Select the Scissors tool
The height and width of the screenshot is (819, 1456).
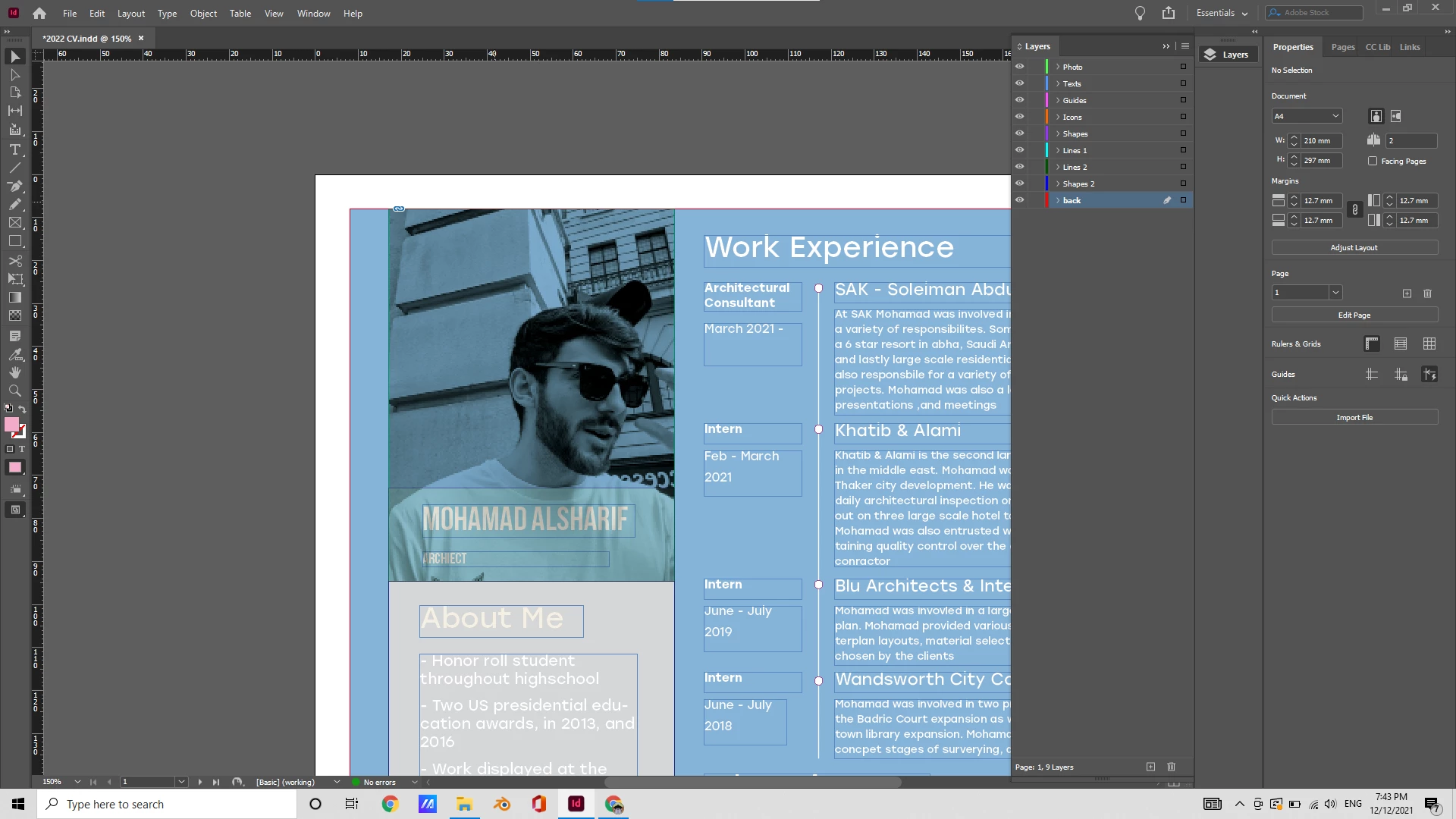pyautogui.click(x=14, y=260)
